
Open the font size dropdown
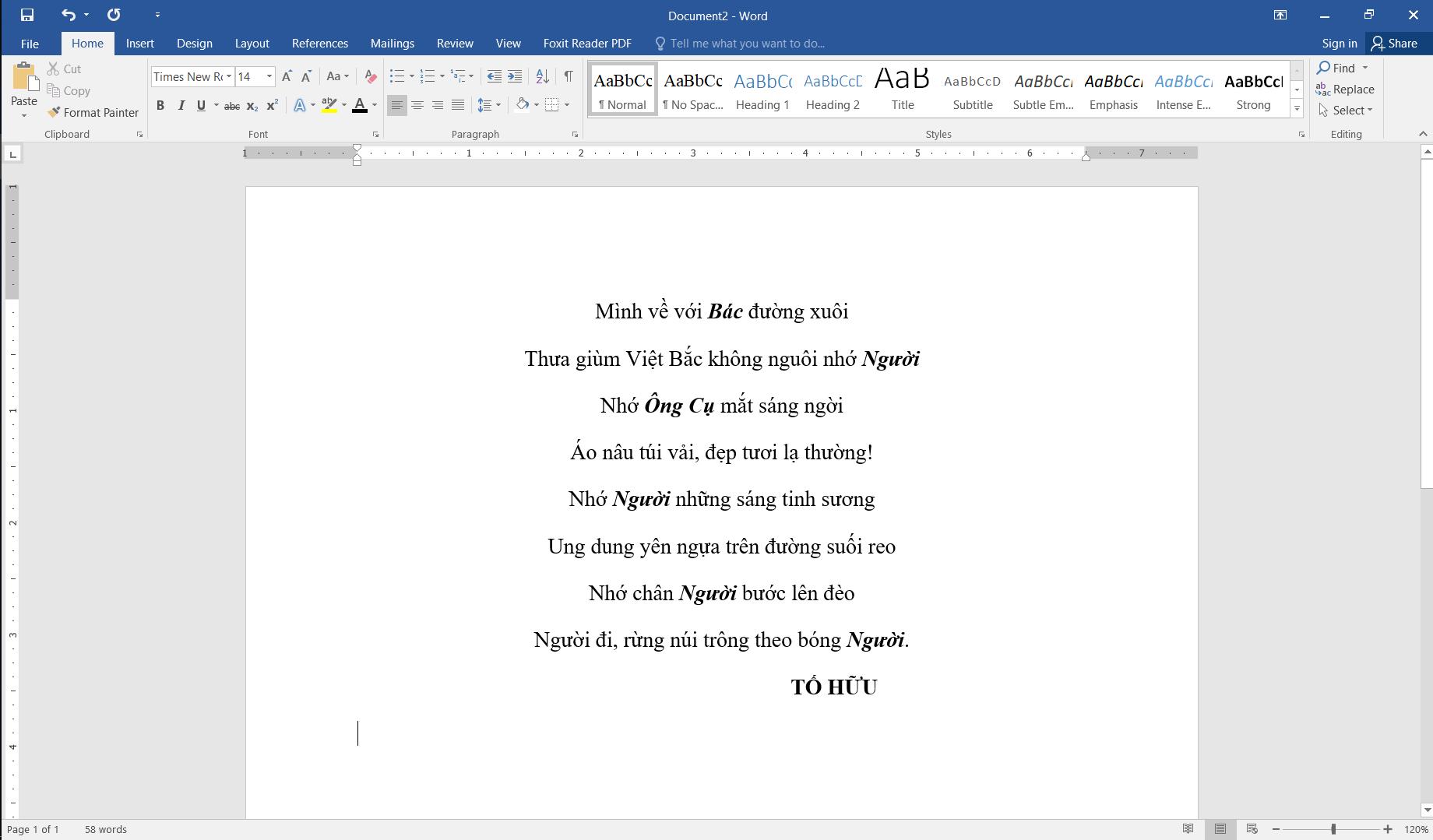pyautogui.click(x=269, y=76)
